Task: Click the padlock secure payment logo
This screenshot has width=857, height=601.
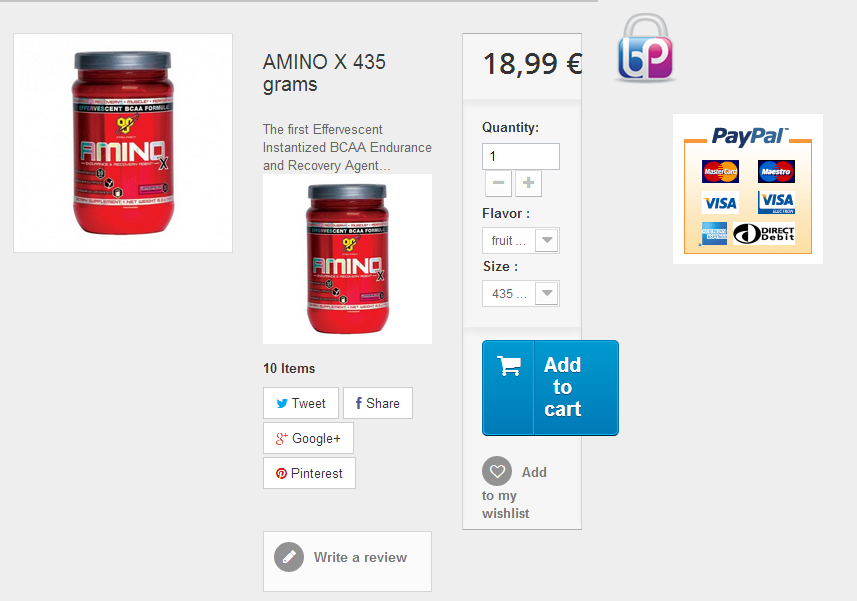Action: pyautogui.click(x=645, y=48)
